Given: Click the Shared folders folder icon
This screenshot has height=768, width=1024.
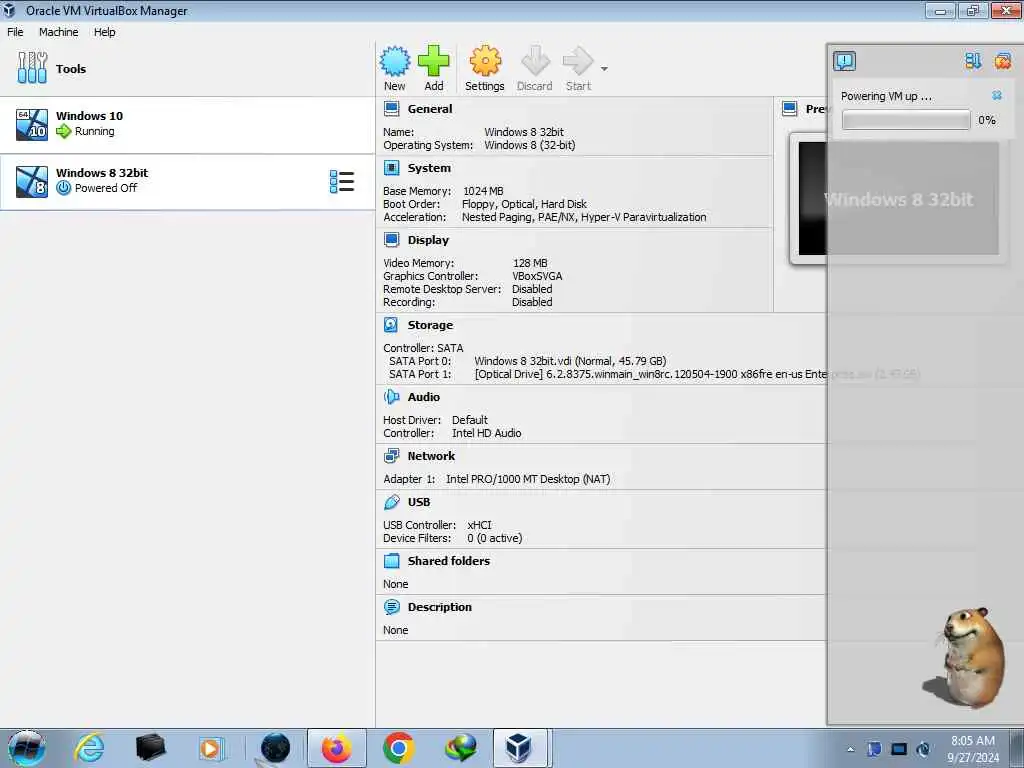Looking at the screenshot, I should point(391,560).
